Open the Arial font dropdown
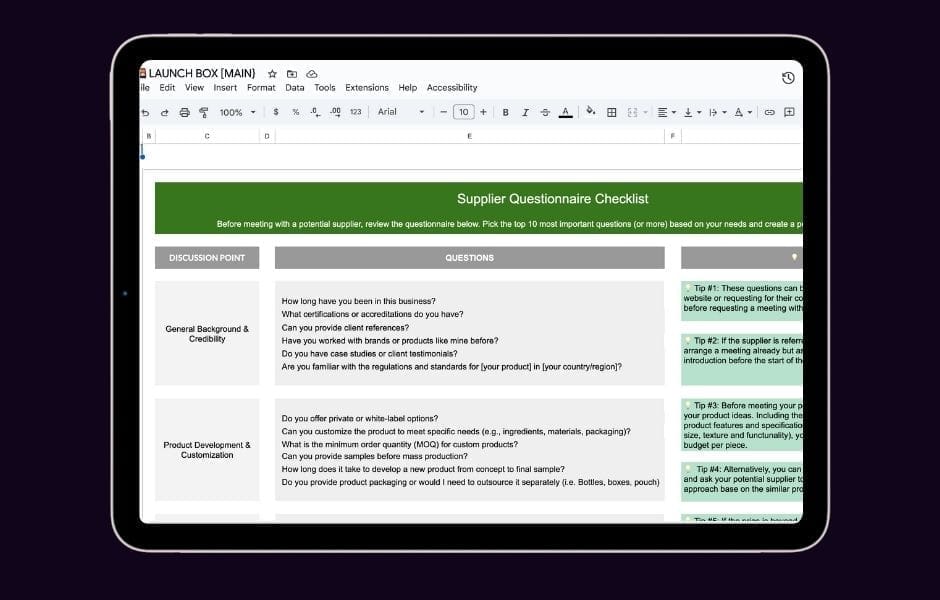Viewport: 940px width, 600px height. [400, 112]
